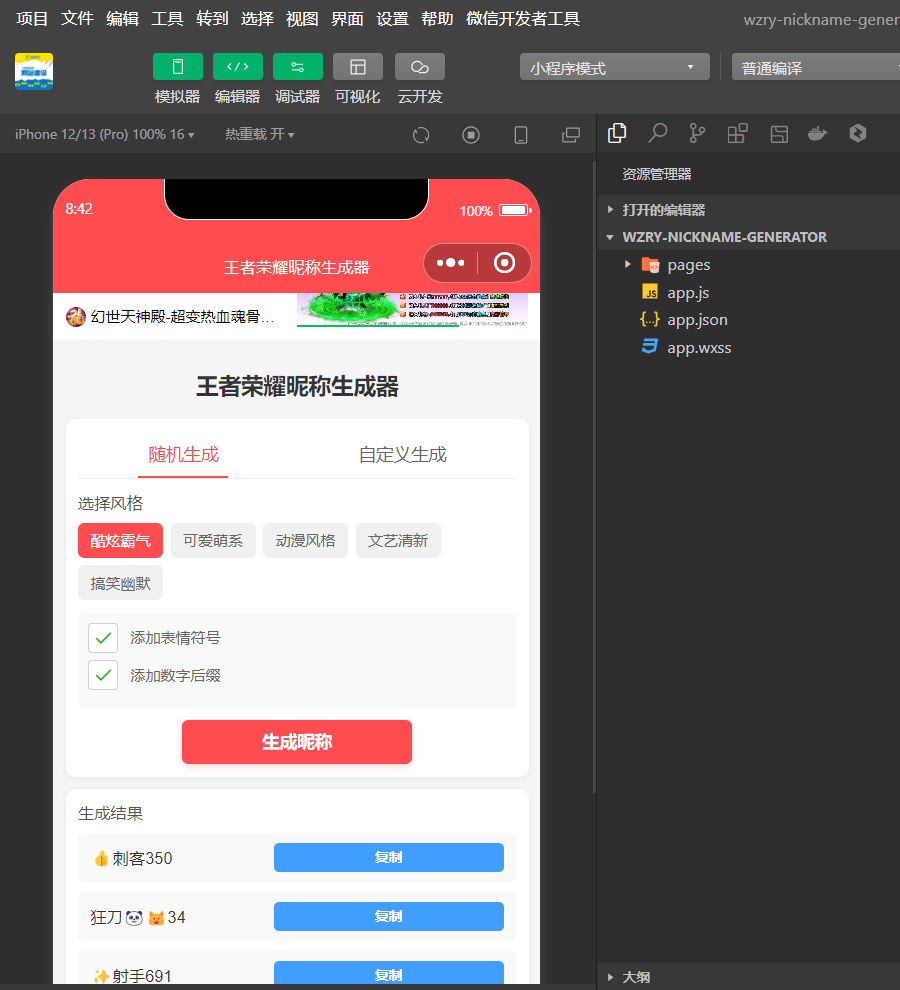Screen dimensions: 900x990
Task: Select the 搞笑幽默 style chip
Action: (121, 583)
